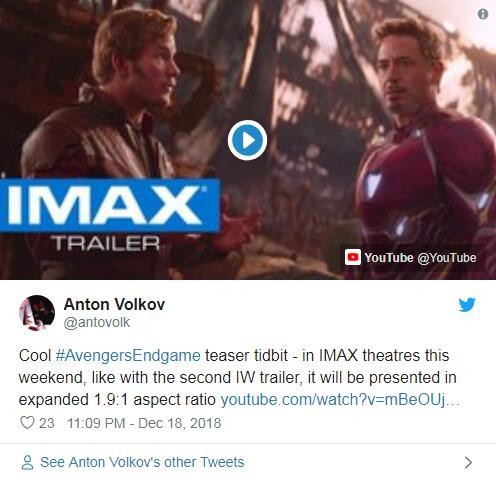Open Anton Volkov's profile avatar
Viewport: 496px width, 480px height.
[37, 313]
